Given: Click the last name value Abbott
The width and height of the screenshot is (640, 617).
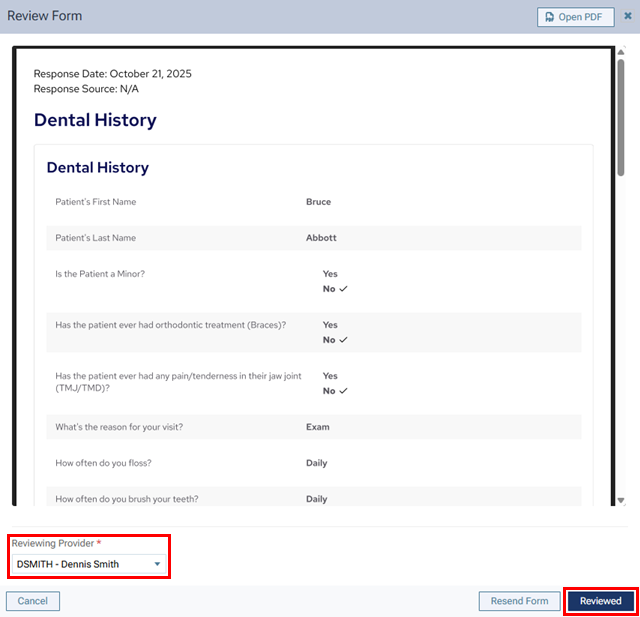Looking at the screenshot, I should [321, 238].
